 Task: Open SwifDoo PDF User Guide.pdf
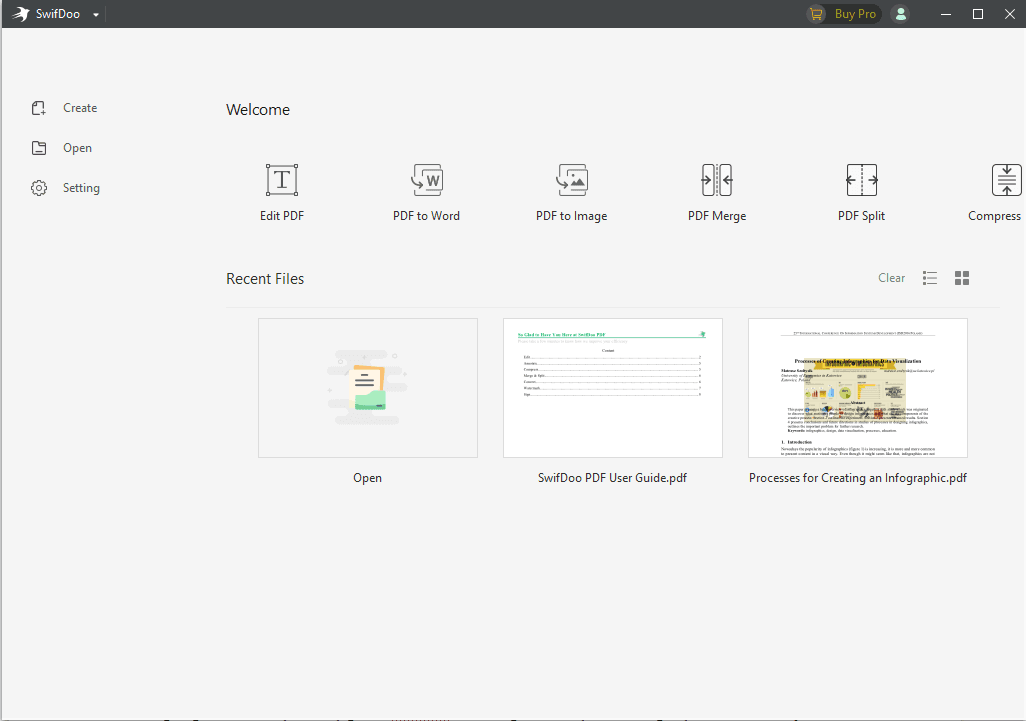point(612,388)
